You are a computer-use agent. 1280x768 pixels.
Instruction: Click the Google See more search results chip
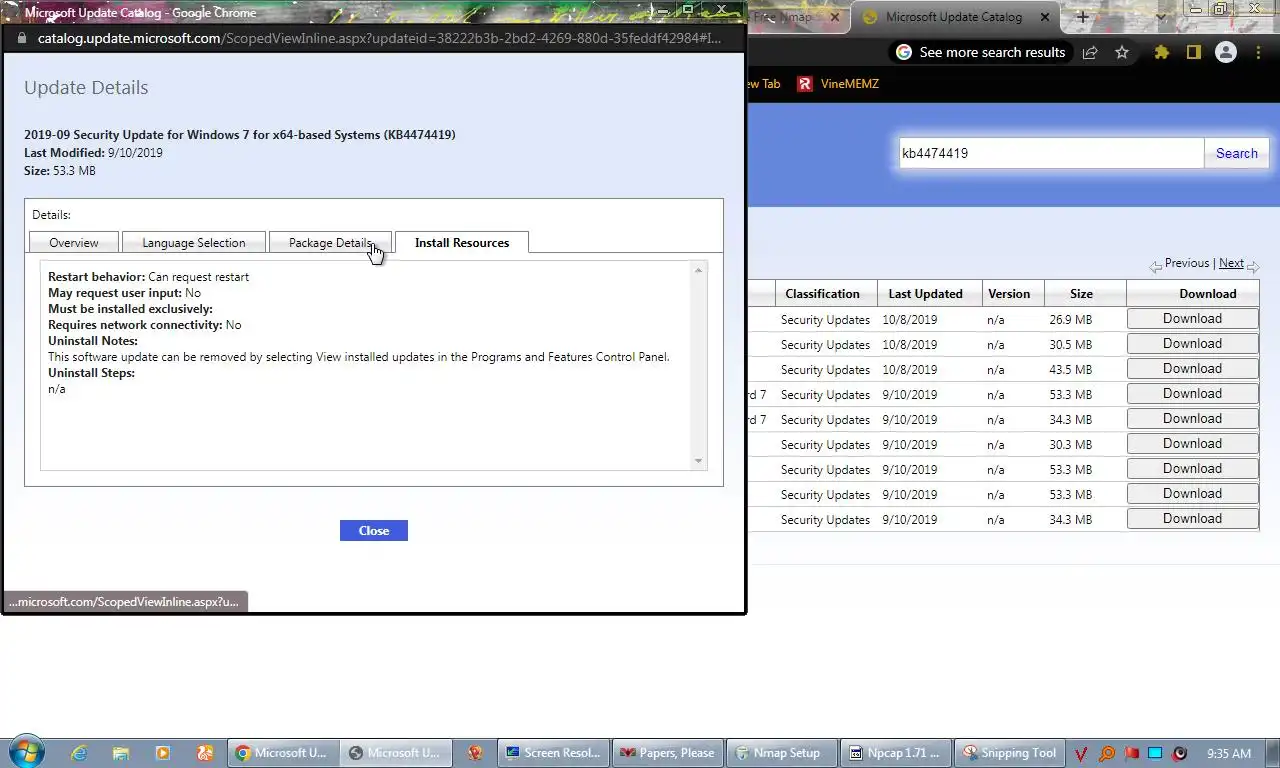point(981,52)
